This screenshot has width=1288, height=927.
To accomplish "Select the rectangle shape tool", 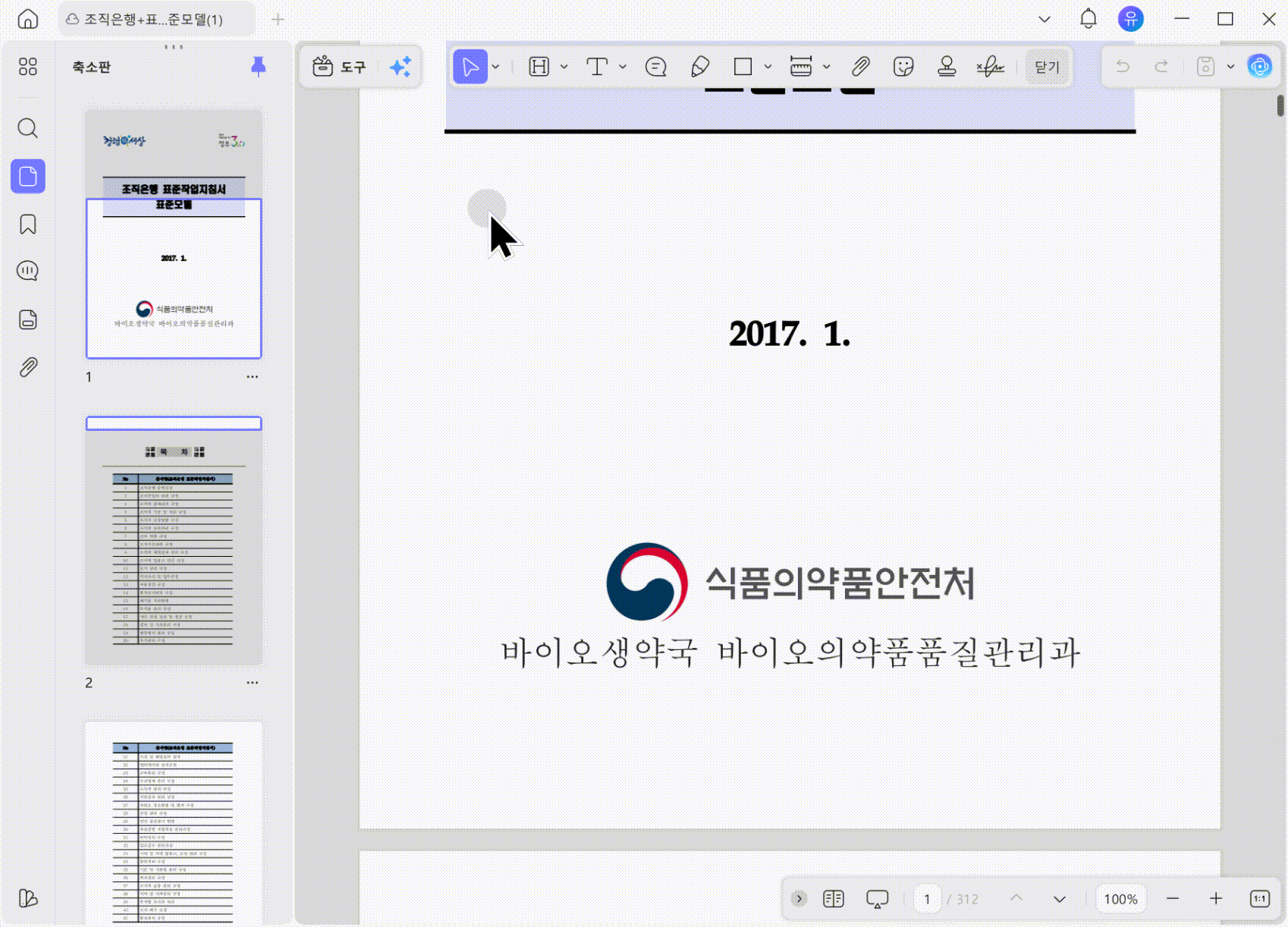I will coord(743,67).
